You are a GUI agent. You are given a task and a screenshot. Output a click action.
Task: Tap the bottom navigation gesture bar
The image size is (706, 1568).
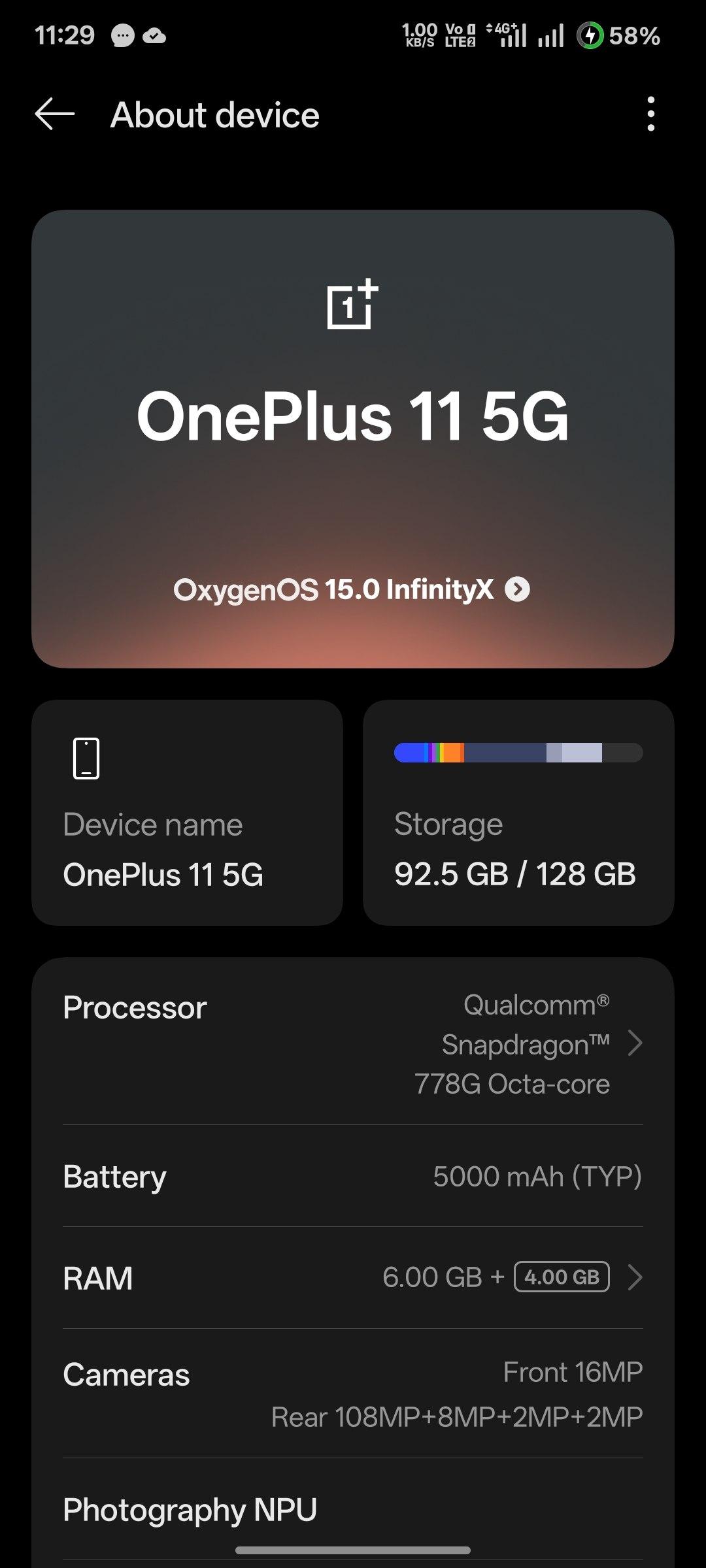pyautogui.click(x=353, y=1550)
